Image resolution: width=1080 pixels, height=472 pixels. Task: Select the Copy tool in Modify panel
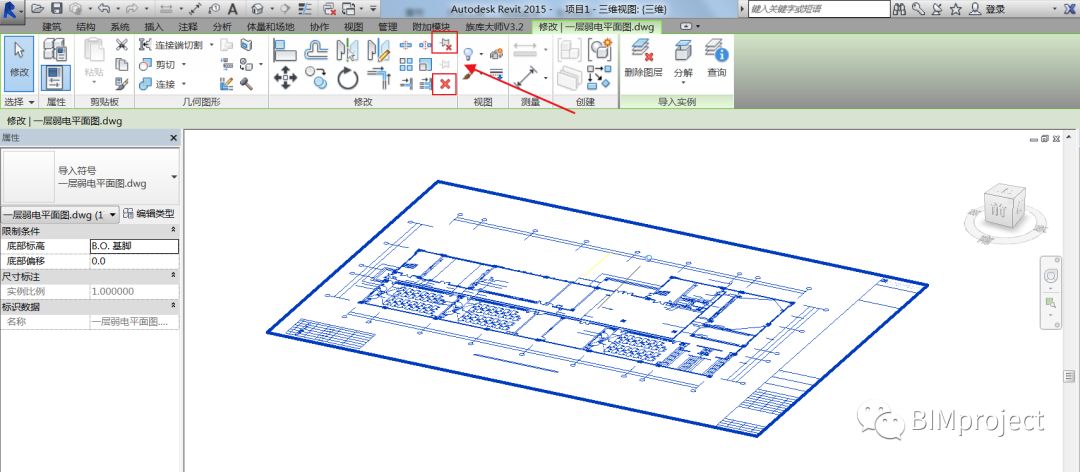[317, 78]
